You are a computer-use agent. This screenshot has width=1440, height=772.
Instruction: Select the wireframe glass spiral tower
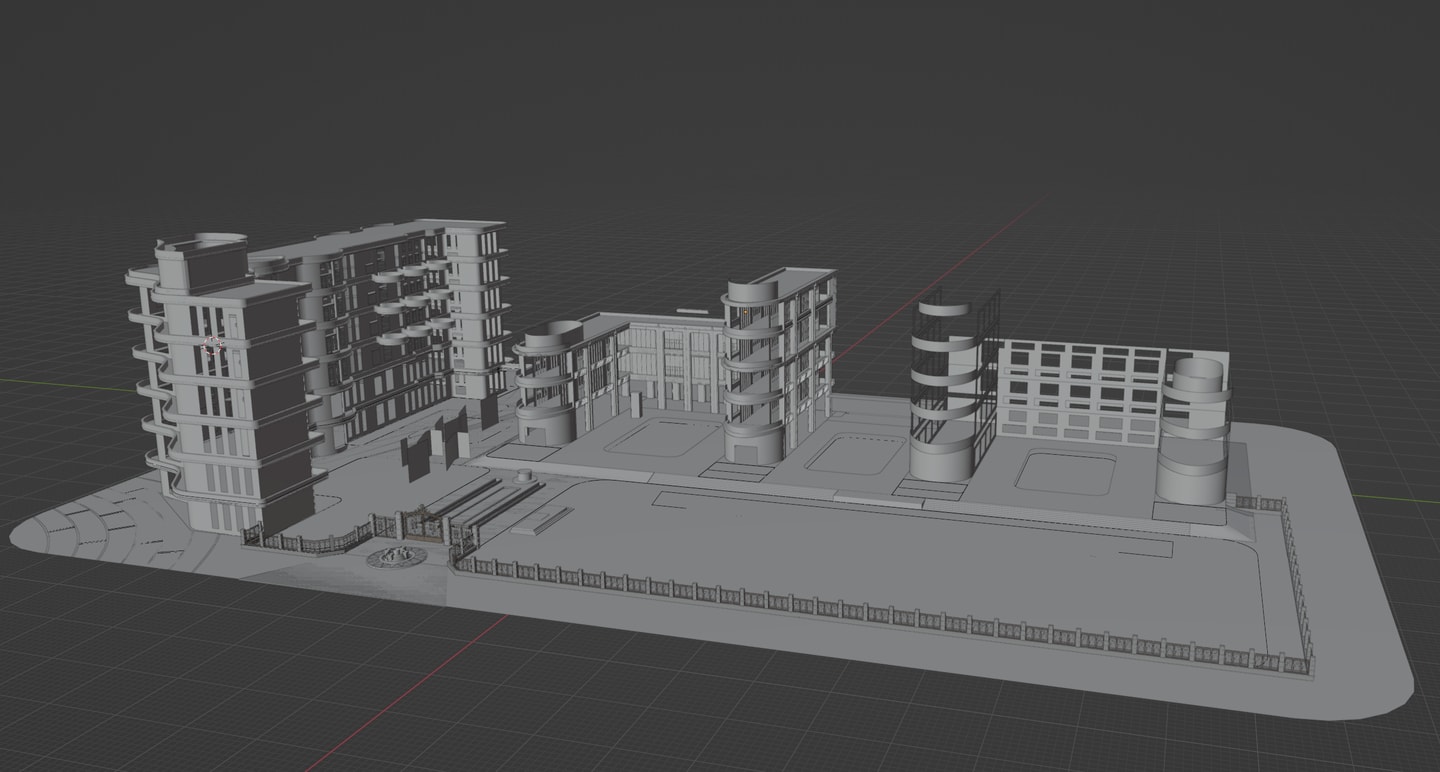(950, 385)
